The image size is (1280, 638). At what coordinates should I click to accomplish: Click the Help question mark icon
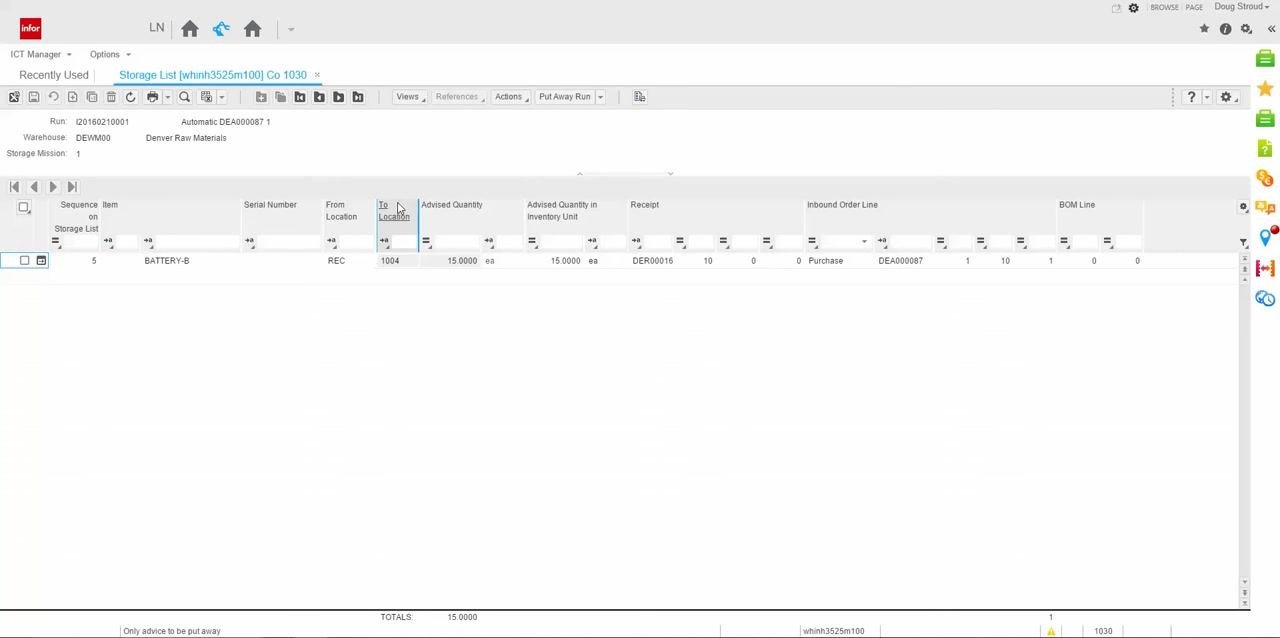point(1191,97)
